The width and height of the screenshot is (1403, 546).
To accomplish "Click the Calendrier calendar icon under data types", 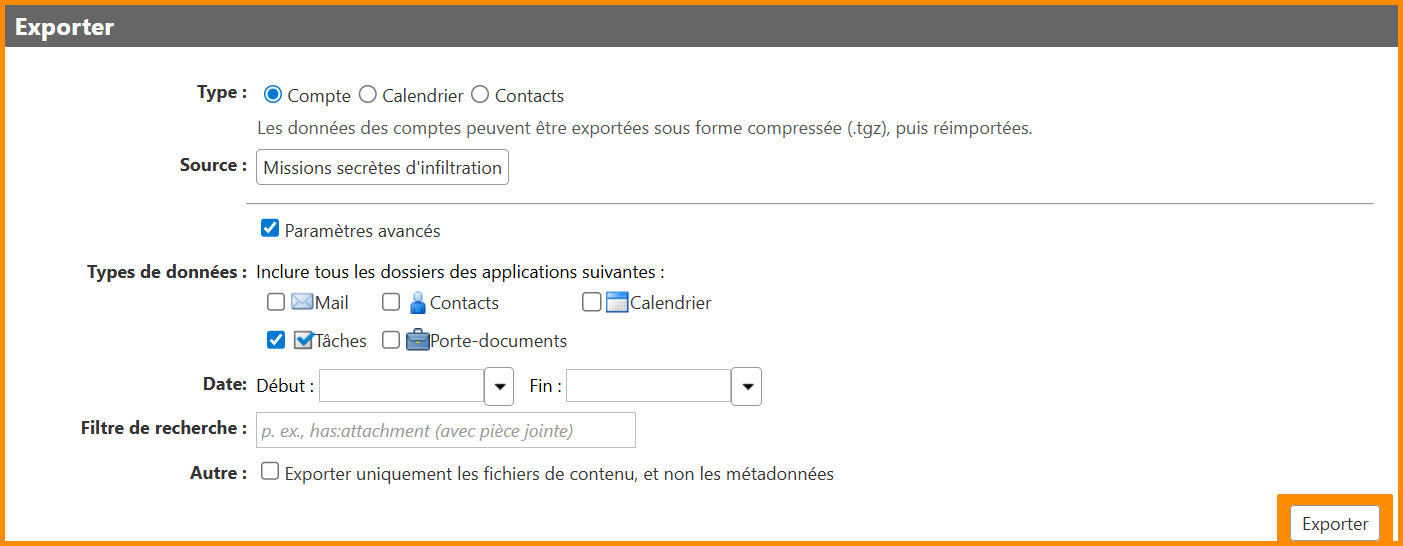I will pos(617,302).
